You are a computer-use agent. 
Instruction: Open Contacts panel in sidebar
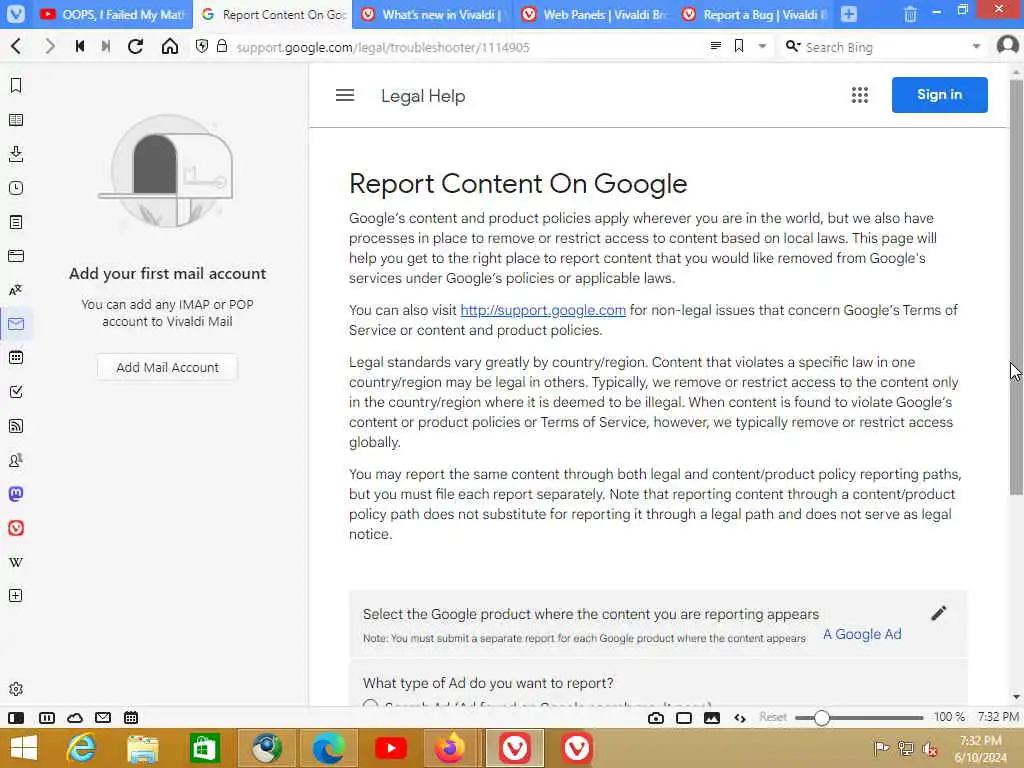click(16, 460)
